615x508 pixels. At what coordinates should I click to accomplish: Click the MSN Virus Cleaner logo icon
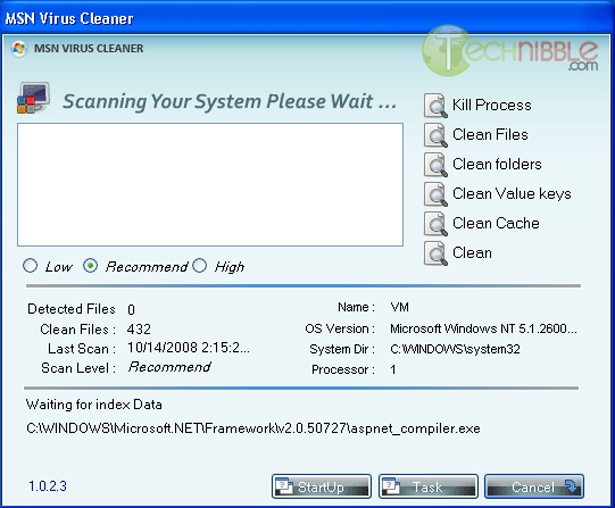[19, 49]
